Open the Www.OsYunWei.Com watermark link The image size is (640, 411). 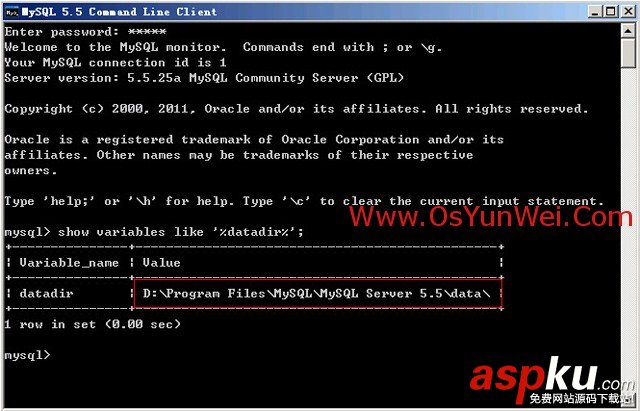point(490,217)
